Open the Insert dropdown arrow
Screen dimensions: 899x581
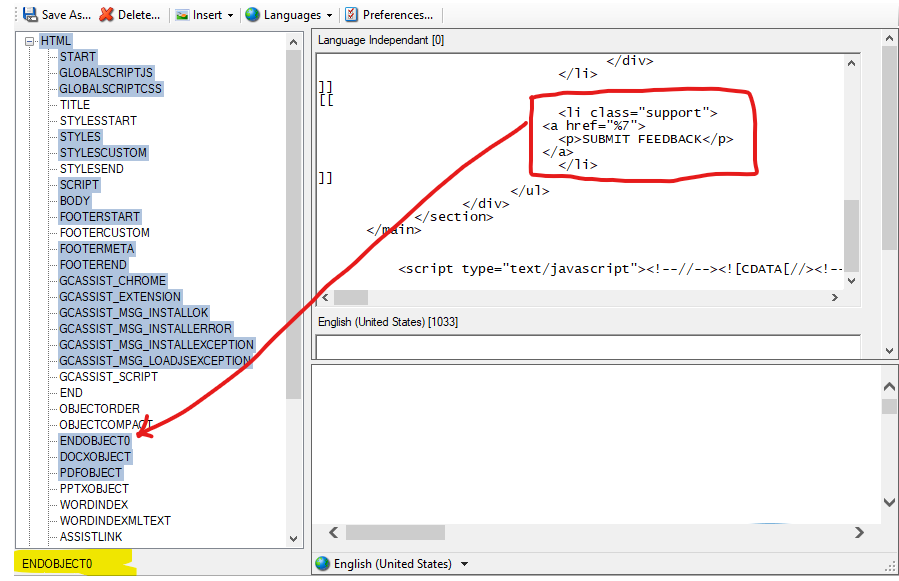point(230,15)
